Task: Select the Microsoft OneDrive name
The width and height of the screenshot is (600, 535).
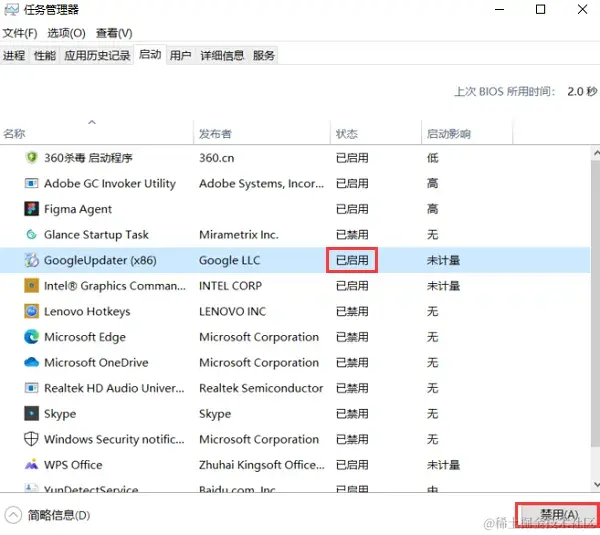Action: [x=96, y=362]
